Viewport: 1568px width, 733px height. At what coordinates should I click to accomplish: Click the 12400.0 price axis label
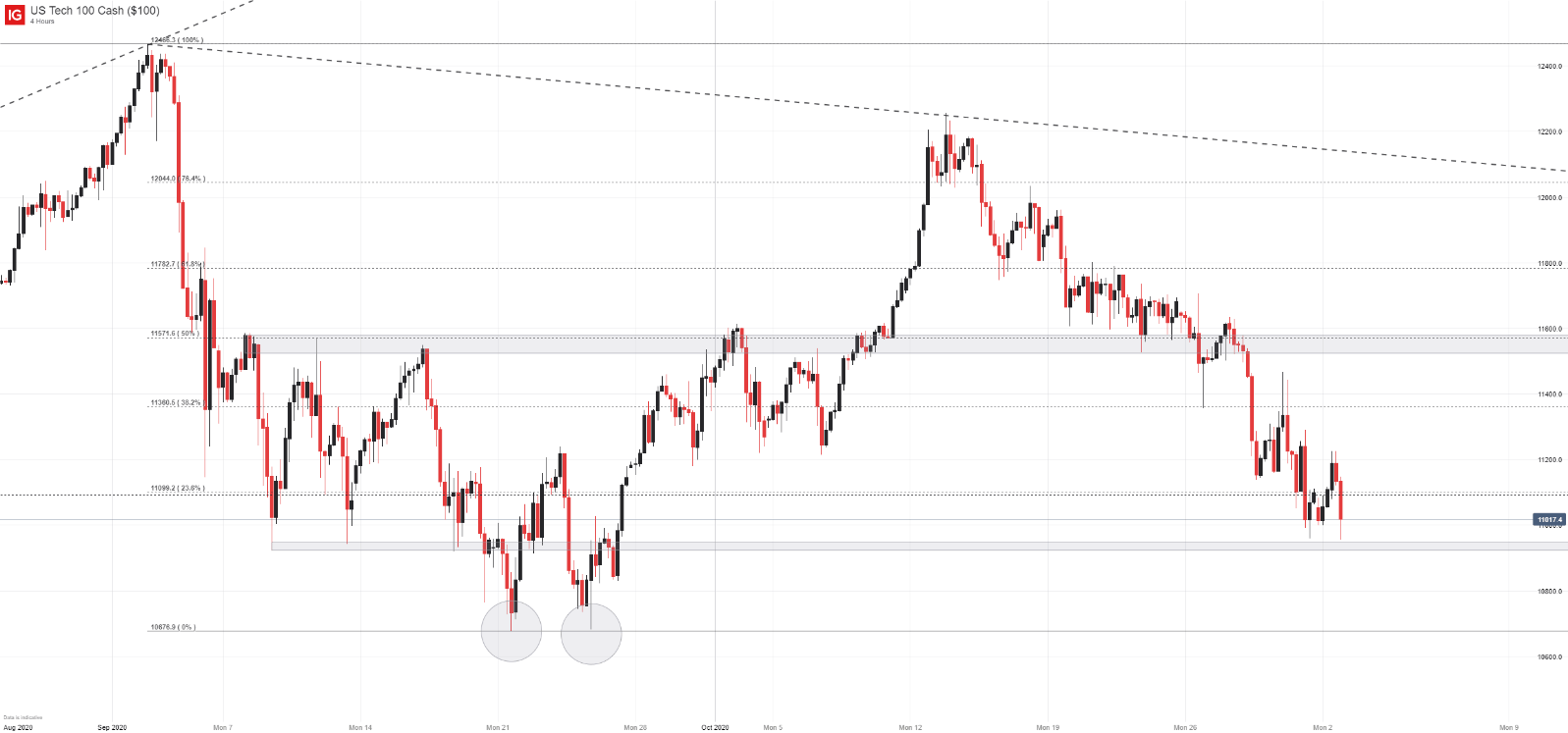[1549, 67]
